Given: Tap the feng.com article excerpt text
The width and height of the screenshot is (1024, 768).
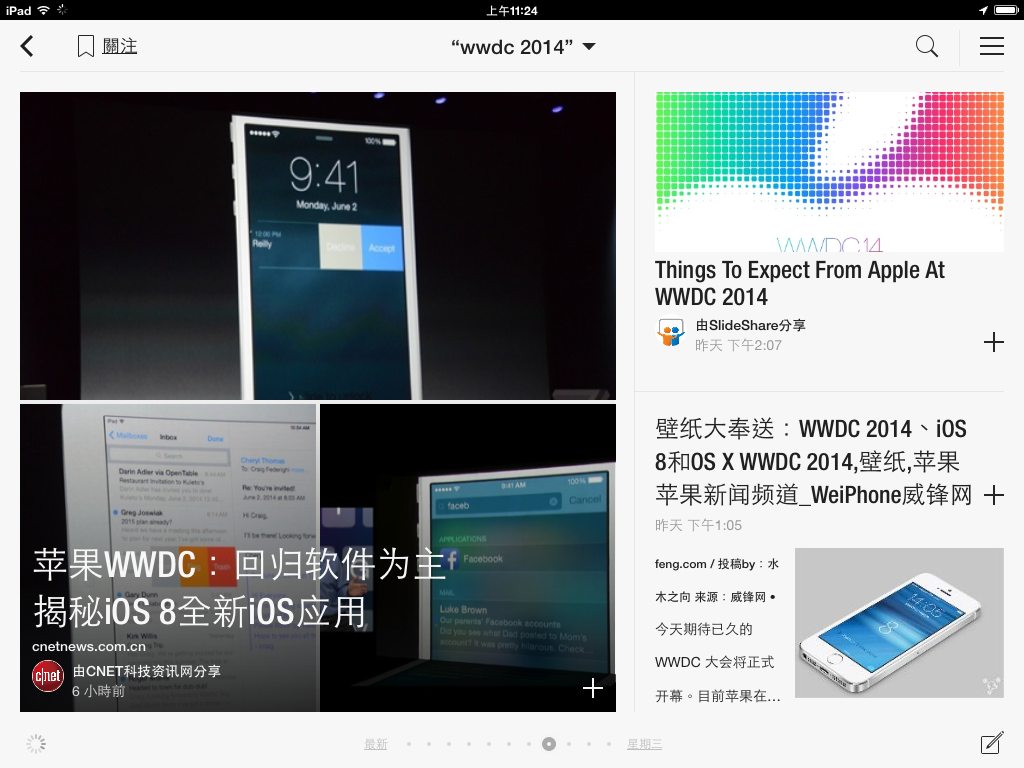Looking at the screenshot, I should pyautogui.click(x=718, y=630).
